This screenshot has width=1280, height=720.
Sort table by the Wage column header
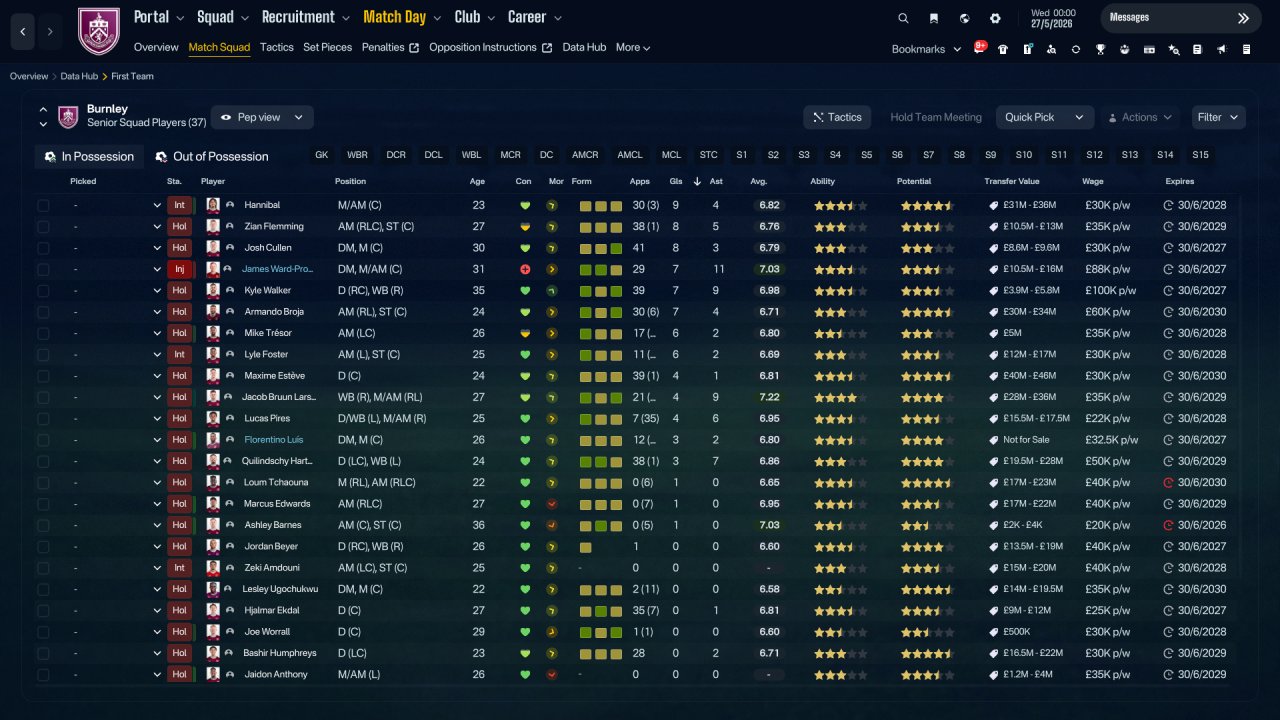click(x=1092, y=181)
